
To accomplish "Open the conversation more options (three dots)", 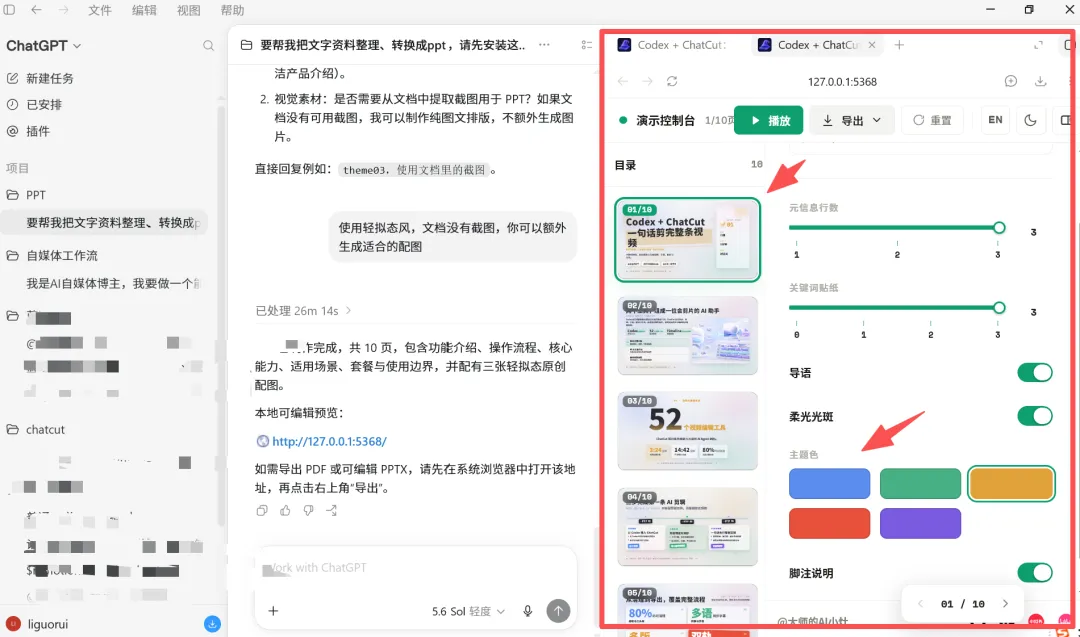I will (544, 45).
